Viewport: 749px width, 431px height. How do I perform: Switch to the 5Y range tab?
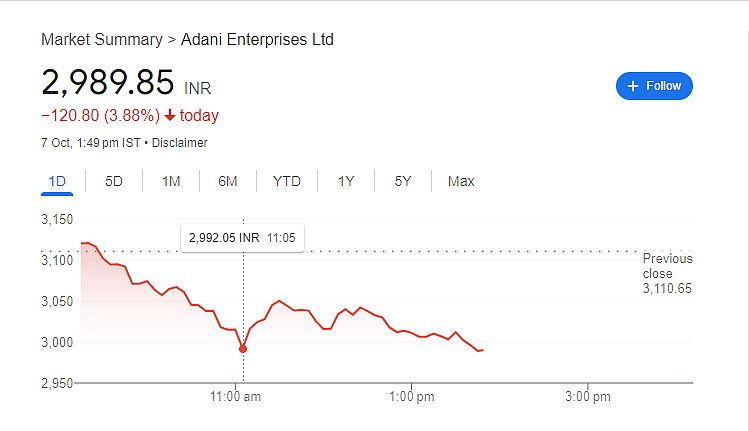(x=403, y=182)
